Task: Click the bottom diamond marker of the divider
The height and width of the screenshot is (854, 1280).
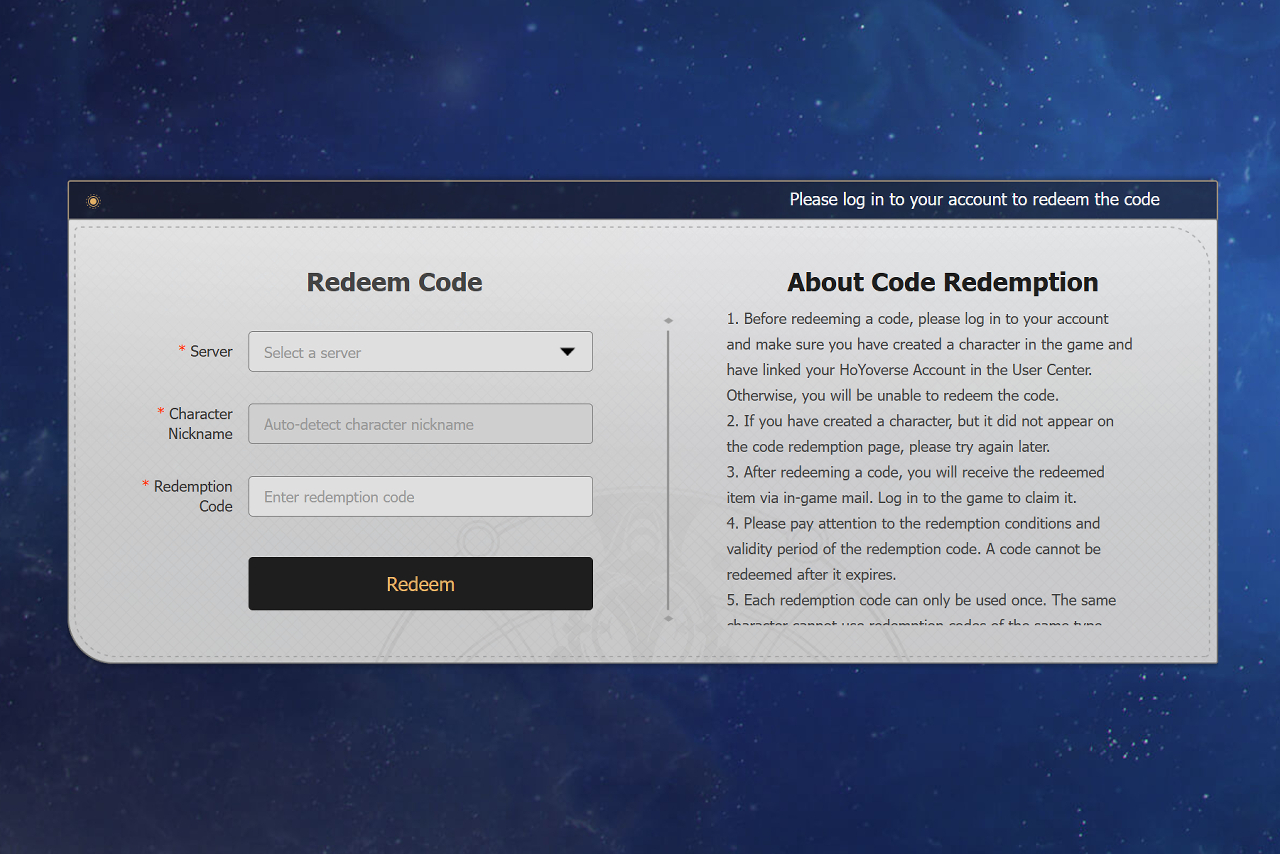Action: tap(668, 618)
